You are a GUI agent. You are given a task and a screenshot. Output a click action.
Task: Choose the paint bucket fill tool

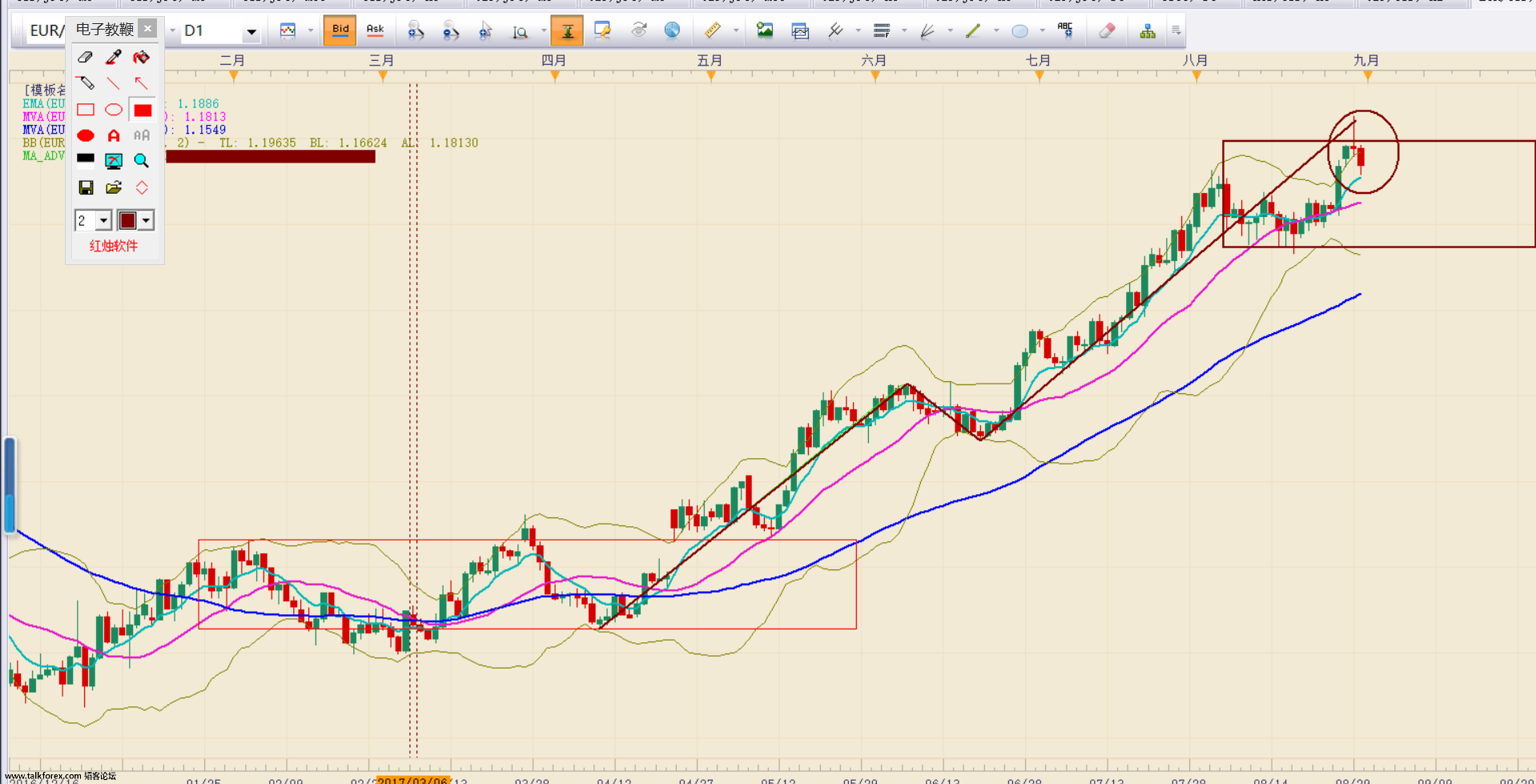(x=141, y=57)
